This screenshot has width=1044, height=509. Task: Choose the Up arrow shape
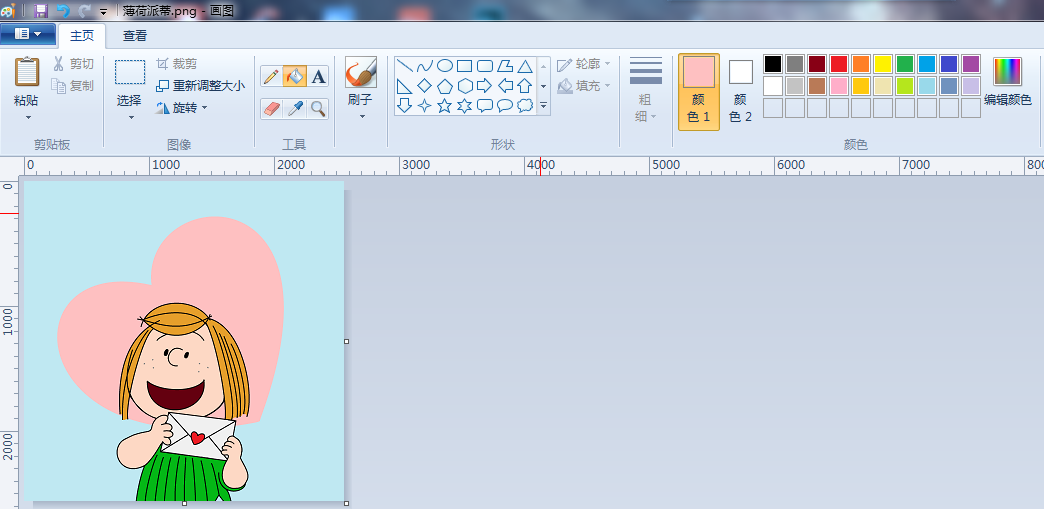point(525,86)
